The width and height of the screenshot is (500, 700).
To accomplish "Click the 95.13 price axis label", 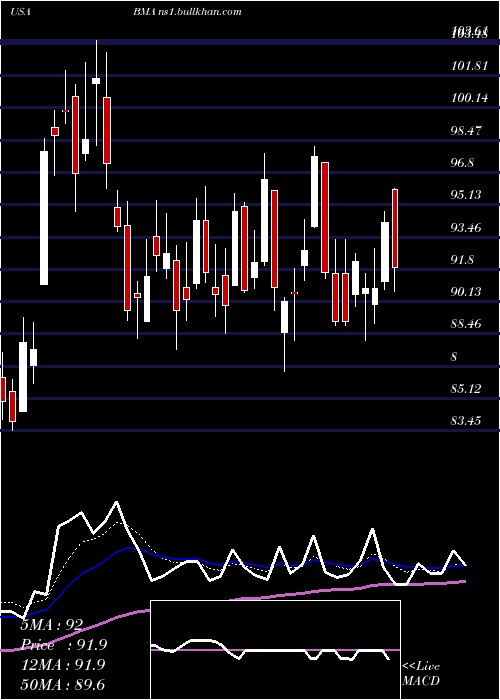I will coord(467,195).
